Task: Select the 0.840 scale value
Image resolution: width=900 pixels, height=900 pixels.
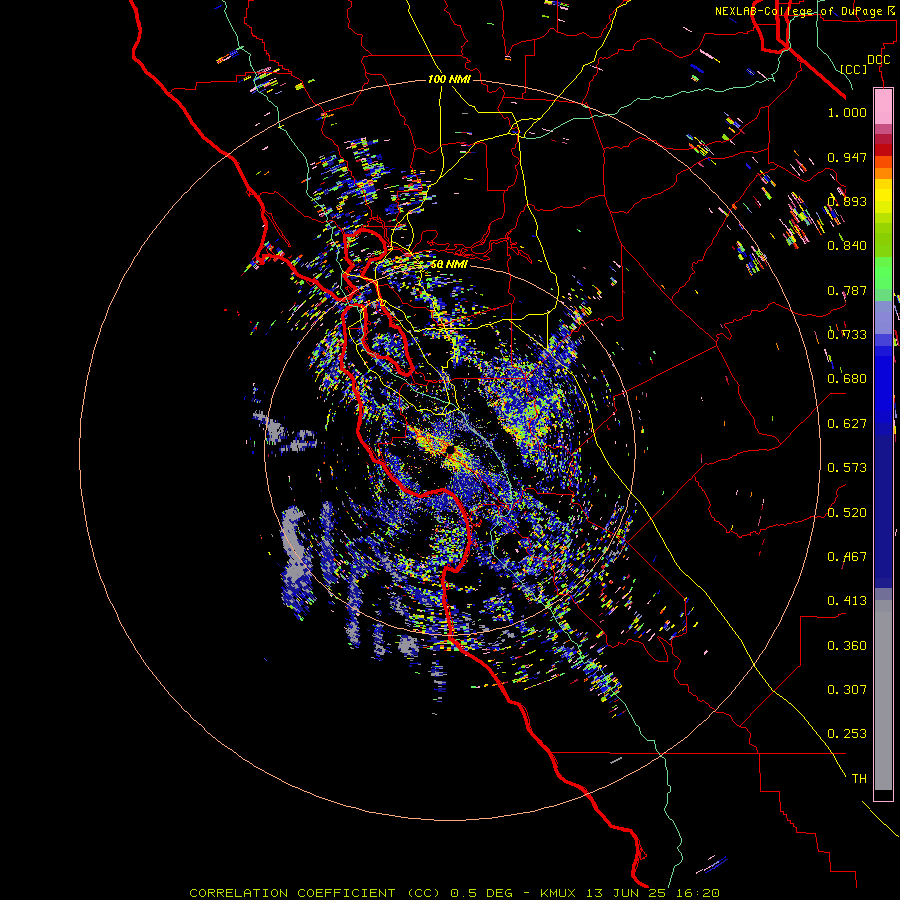Action: (x=847, y=246)
